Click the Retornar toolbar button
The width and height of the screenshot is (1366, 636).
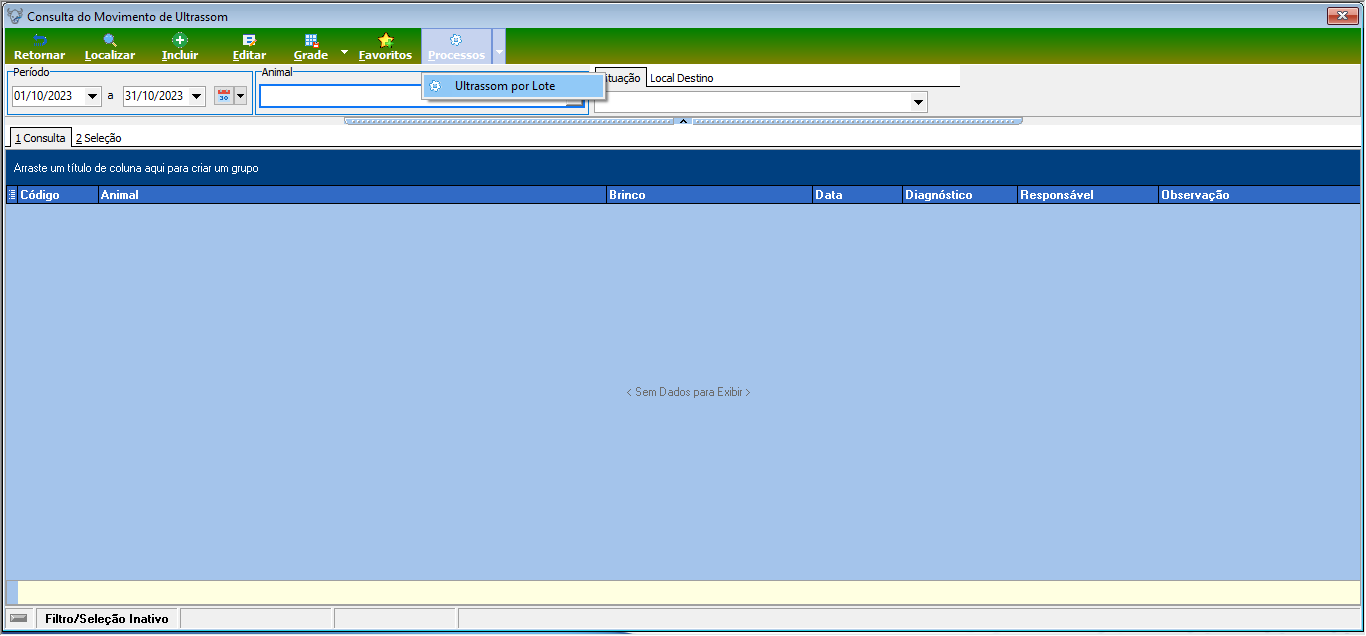[x=39, y=47]
